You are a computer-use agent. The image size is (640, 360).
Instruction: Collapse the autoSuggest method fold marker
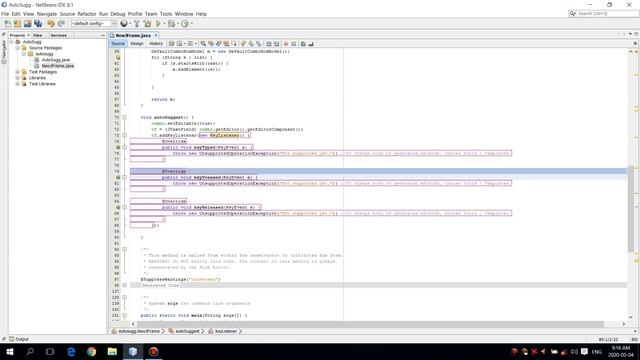point(124,118)
